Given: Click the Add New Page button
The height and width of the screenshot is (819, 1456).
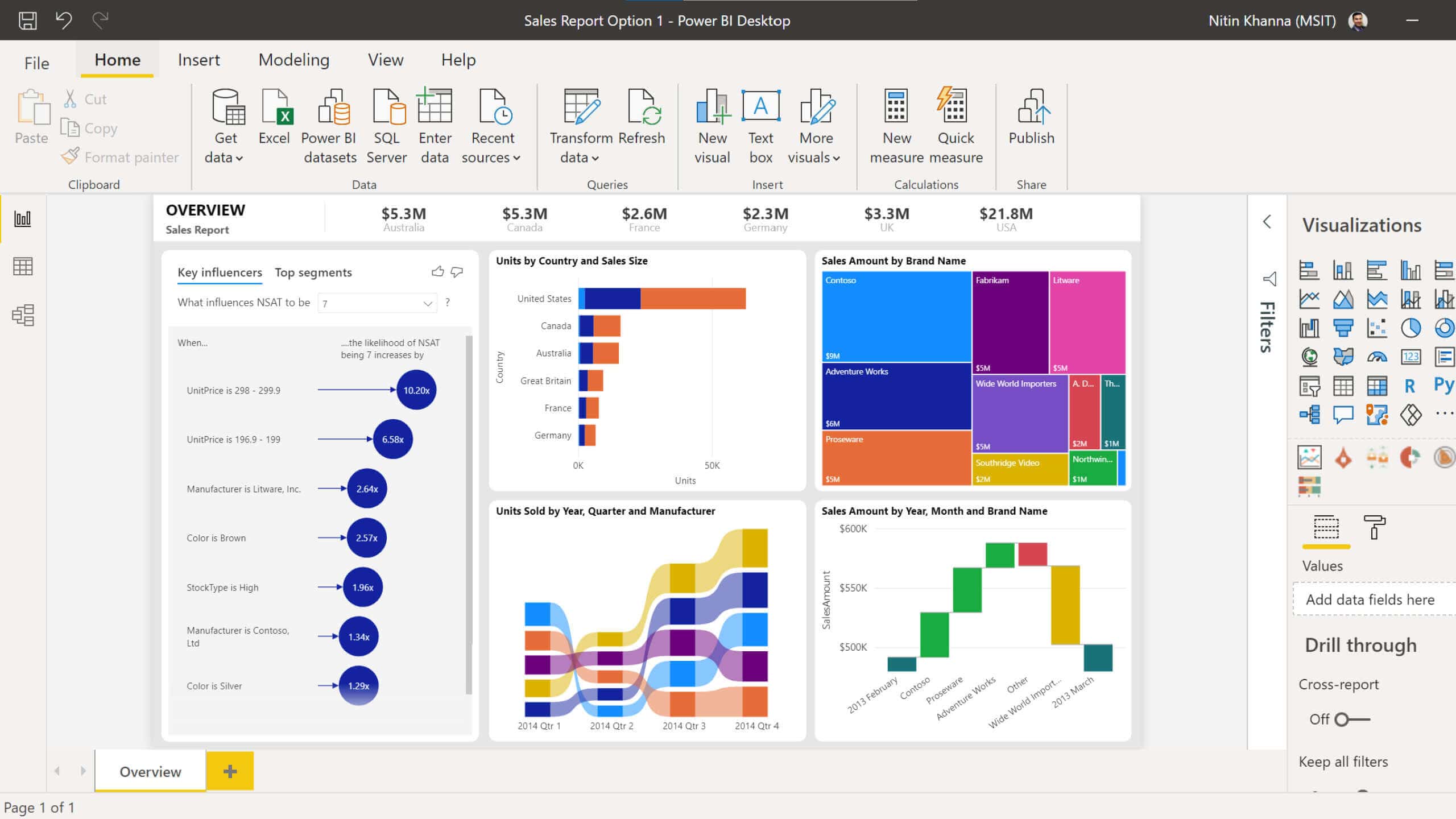Looking at the screenshot, I should [x=229, y=771].
